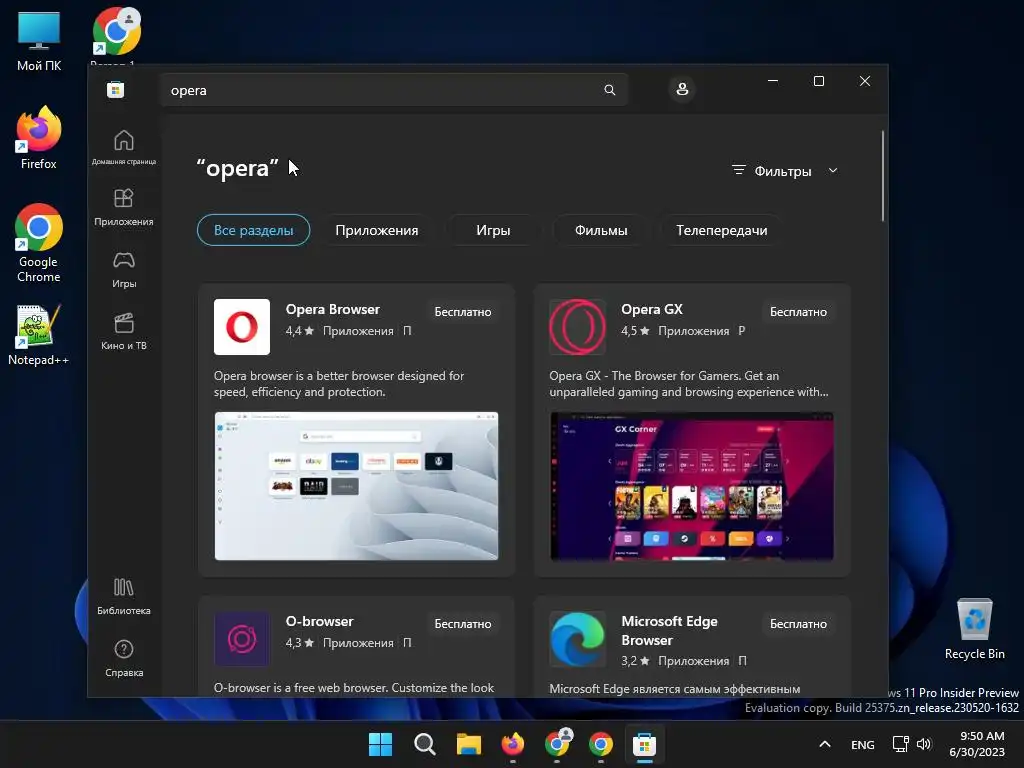Select the Приложения filter tab
This screenshot has height=768, width=1024.
click(377, 230)
